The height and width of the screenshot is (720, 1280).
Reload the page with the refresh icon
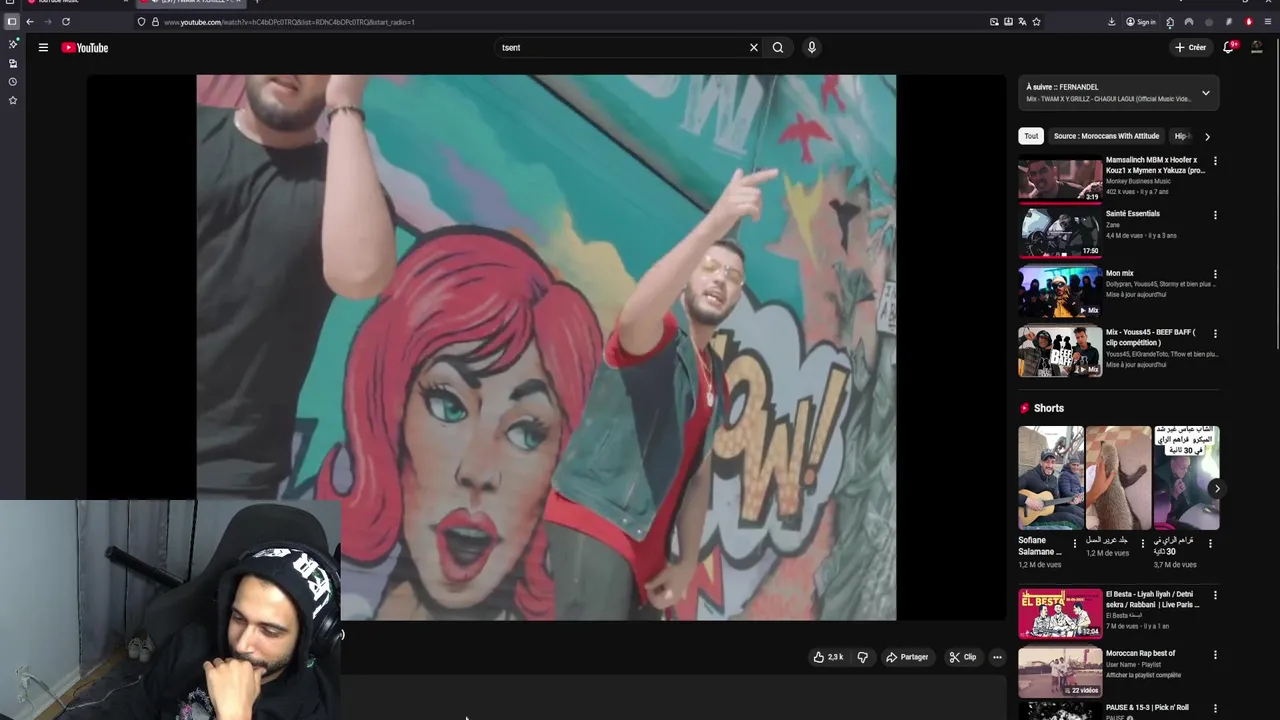pyautogui.click(x=66, y=21)
